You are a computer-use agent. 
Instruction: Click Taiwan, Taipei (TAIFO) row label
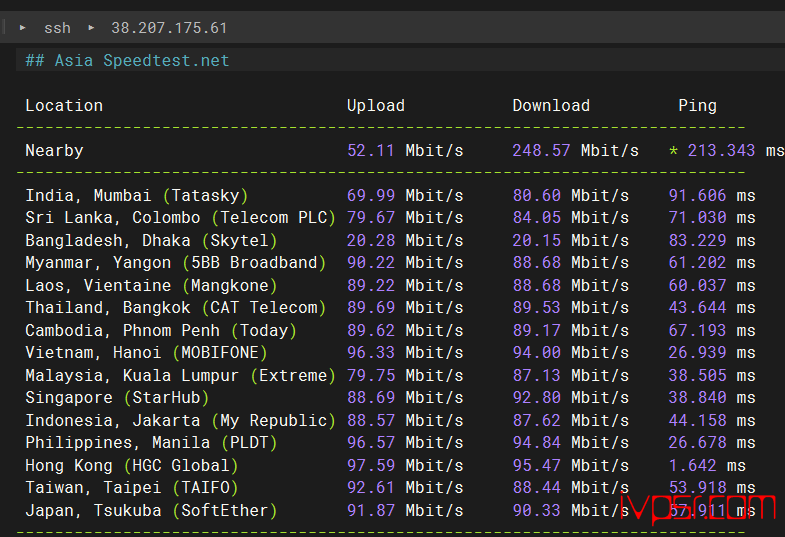[x=132, y=488]
